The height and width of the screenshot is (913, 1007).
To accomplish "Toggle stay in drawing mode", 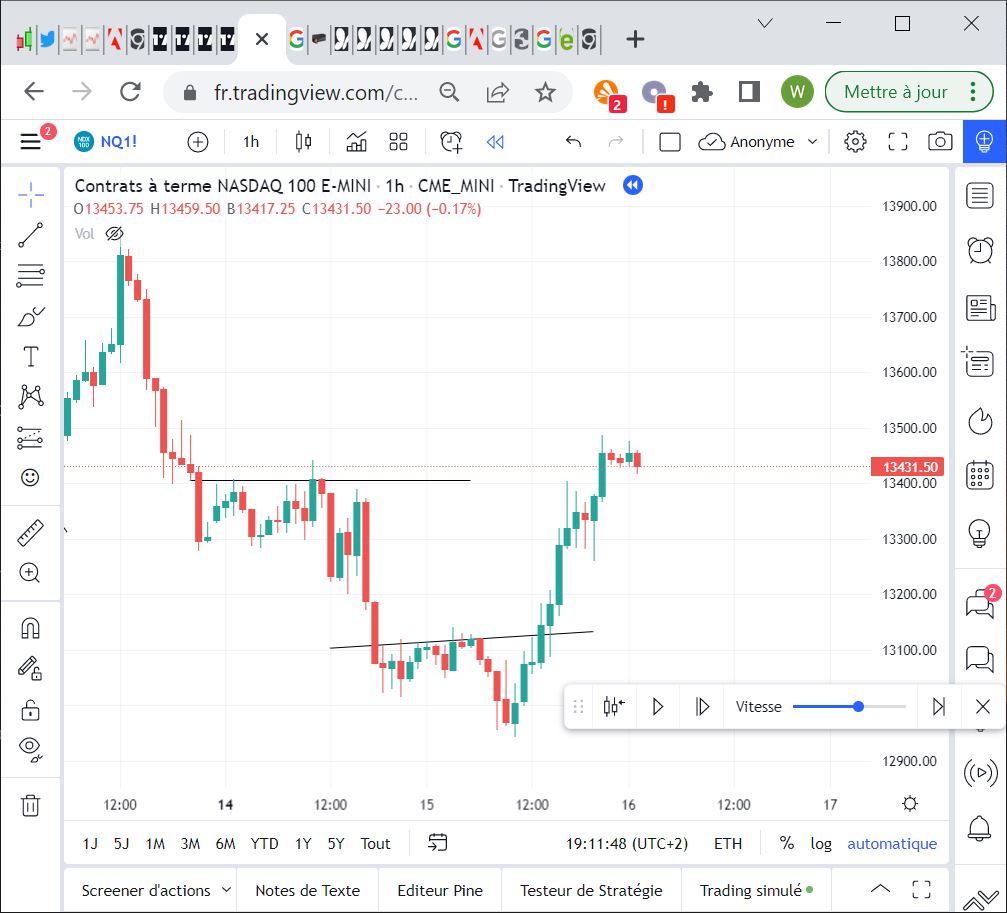I will (30, 668).
